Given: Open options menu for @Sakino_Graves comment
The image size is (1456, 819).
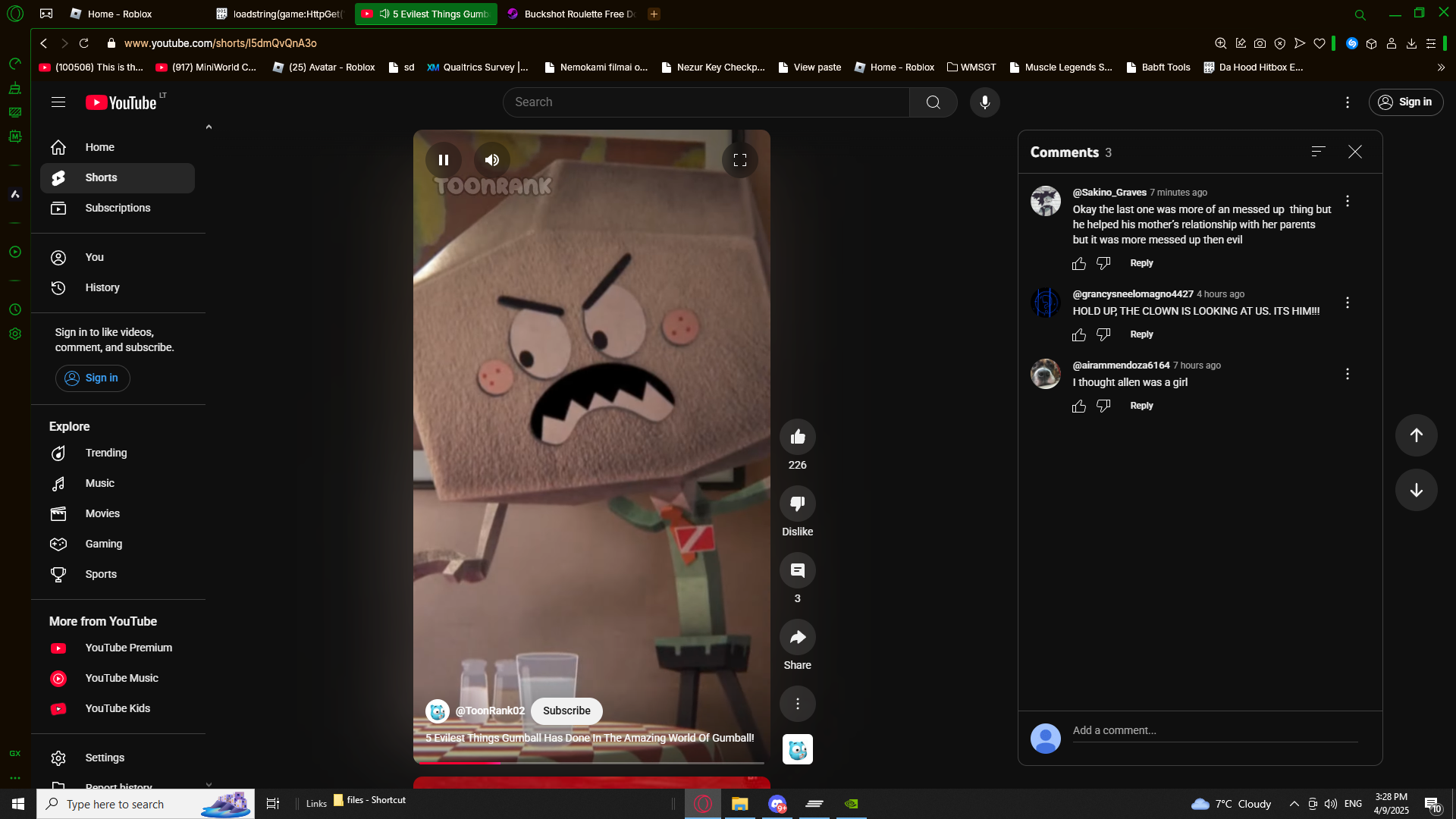Looking at the screenshot, I should tap(1348, 201).
